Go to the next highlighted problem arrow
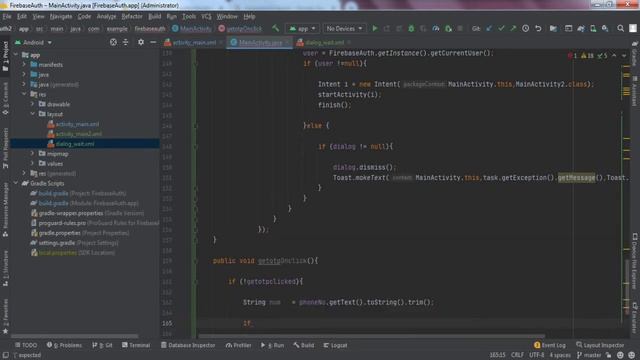This screenshot has width=640, height=360. click(624, 56)
